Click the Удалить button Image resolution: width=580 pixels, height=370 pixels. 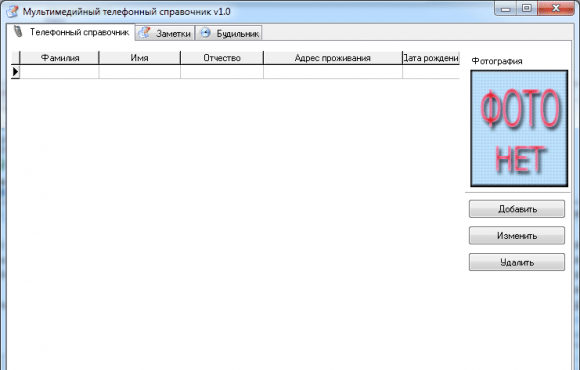point(517,262)
